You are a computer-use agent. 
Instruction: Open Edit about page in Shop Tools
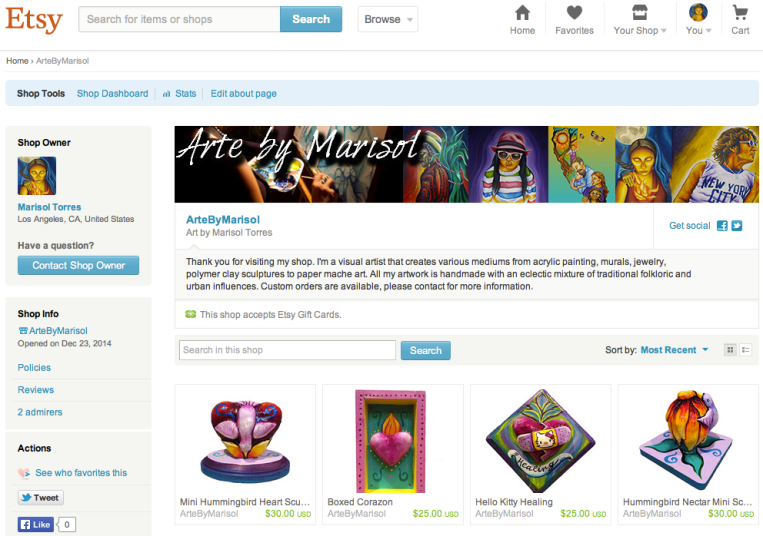(243, 93)
